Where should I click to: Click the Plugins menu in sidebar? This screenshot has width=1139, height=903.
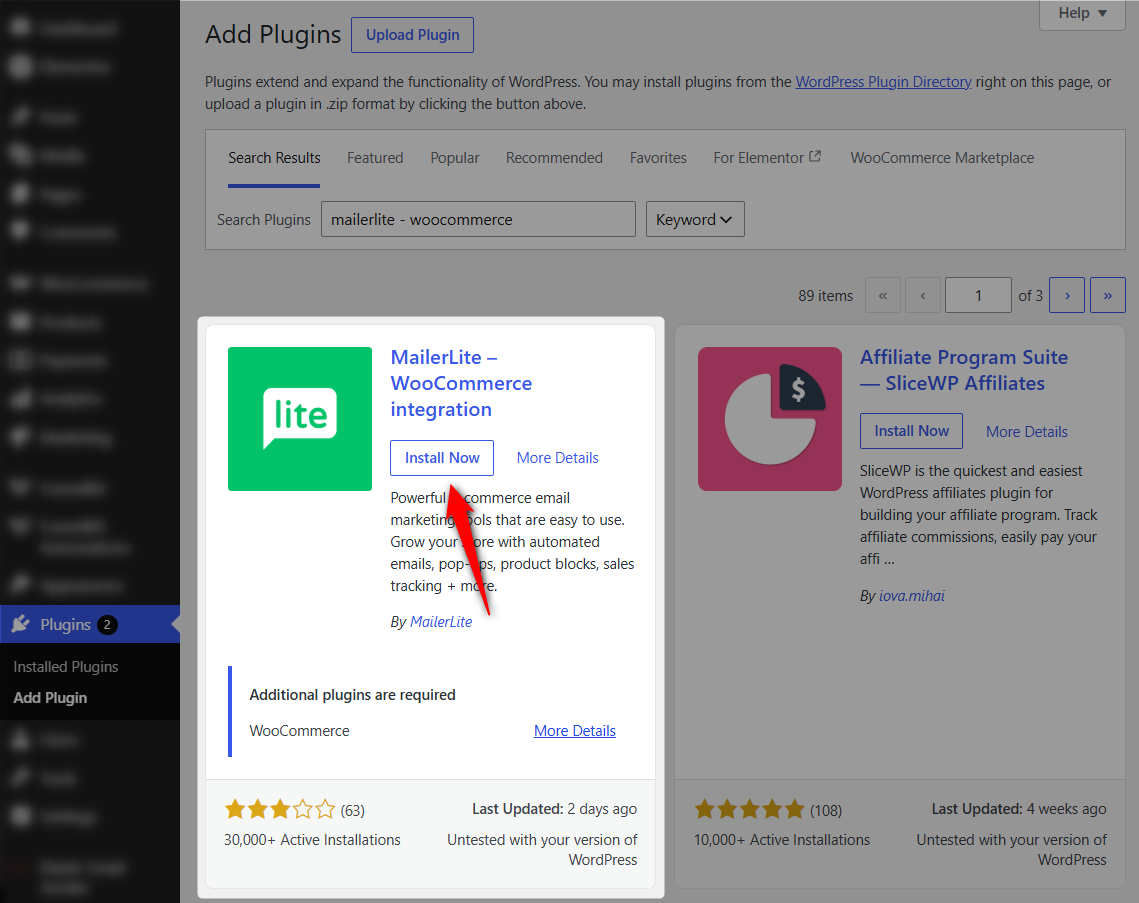tap(90, 624)
